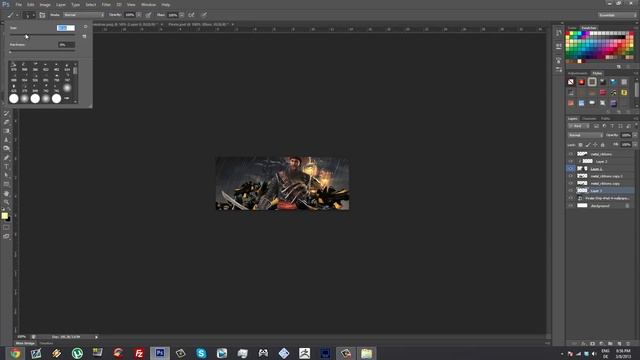Viewport: 640px width, 360px height.
Task: Click the airbrush build-up icon
Action: coord(191,15)
